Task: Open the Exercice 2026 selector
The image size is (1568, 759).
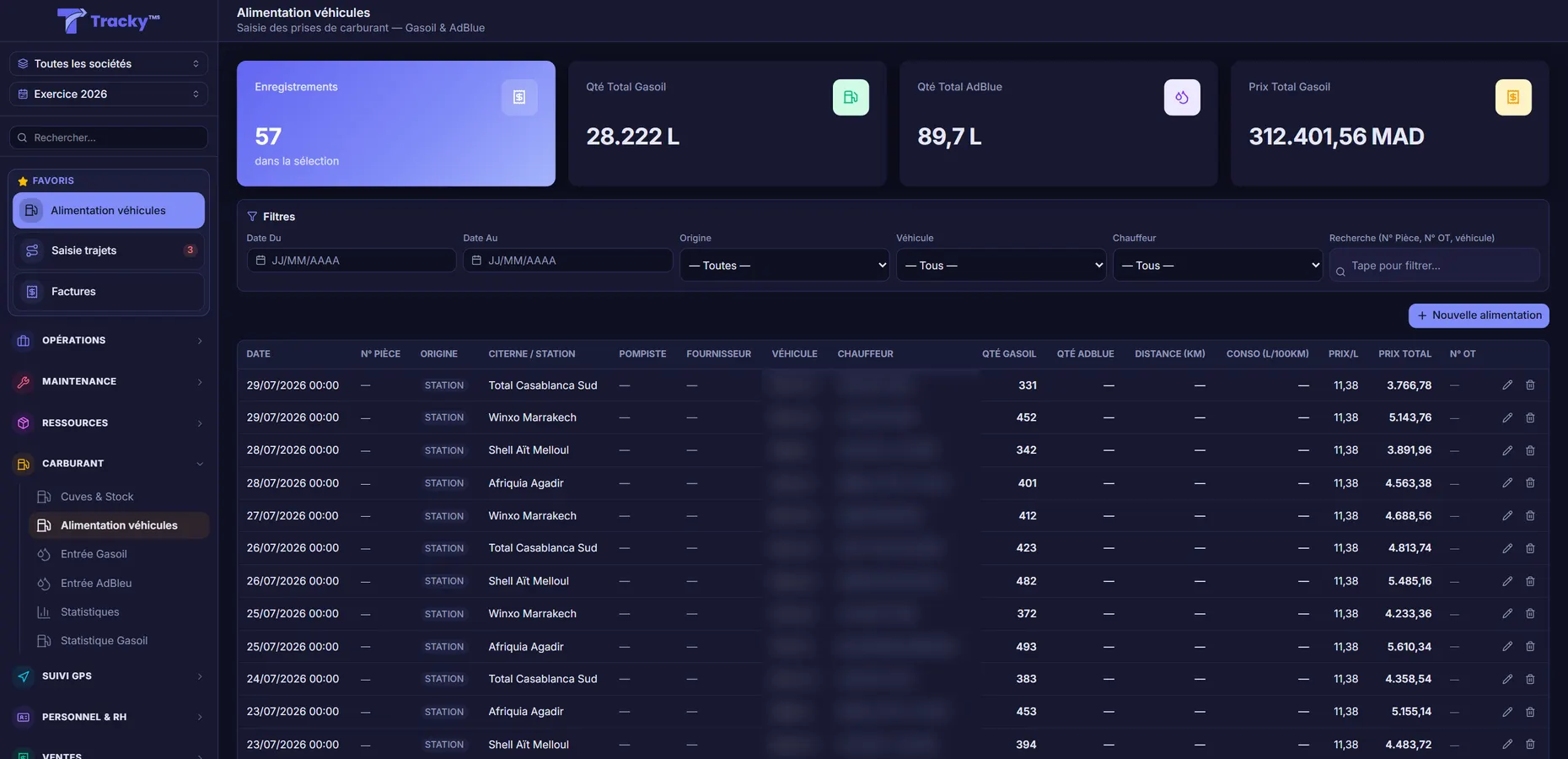Action: point(109,94)
